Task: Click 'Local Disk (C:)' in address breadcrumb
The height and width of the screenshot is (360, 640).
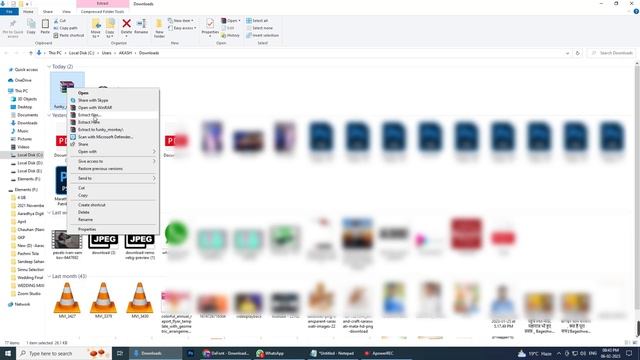Action: point(81,53)
